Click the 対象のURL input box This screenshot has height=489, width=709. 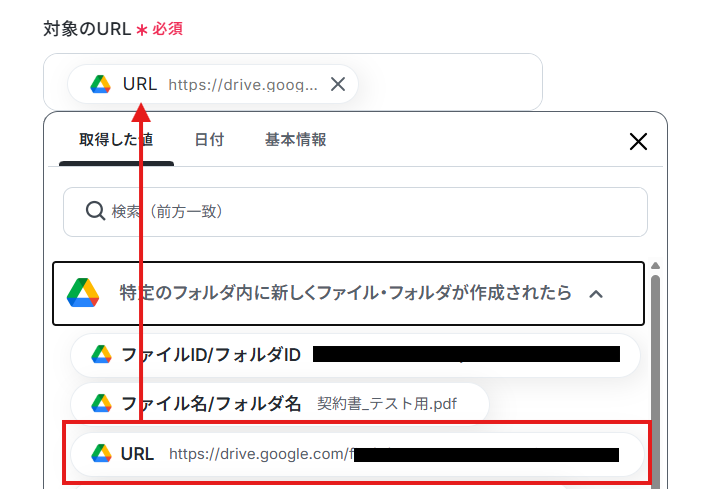click(x=293, y=82)
